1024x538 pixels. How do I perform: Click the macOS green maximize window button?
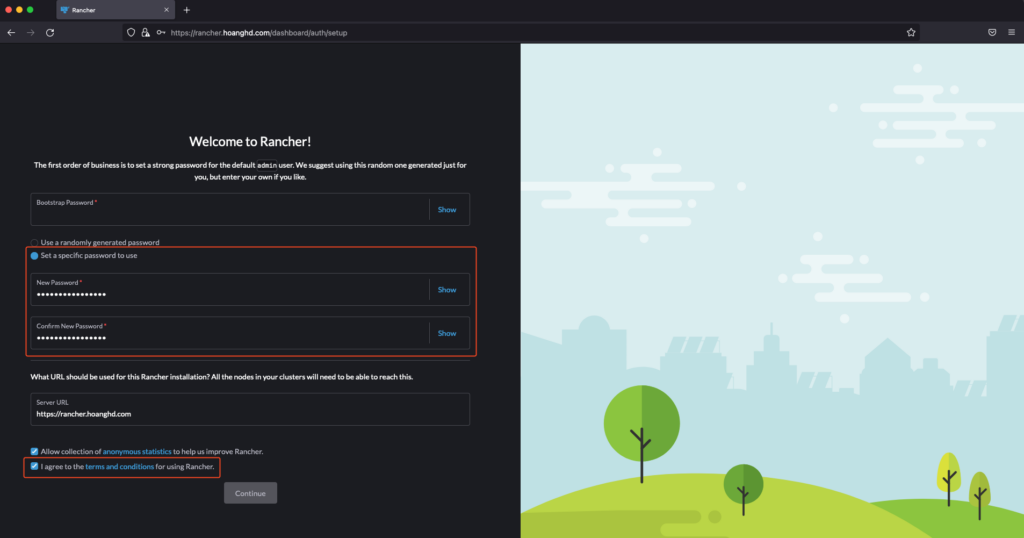point(30,10)
